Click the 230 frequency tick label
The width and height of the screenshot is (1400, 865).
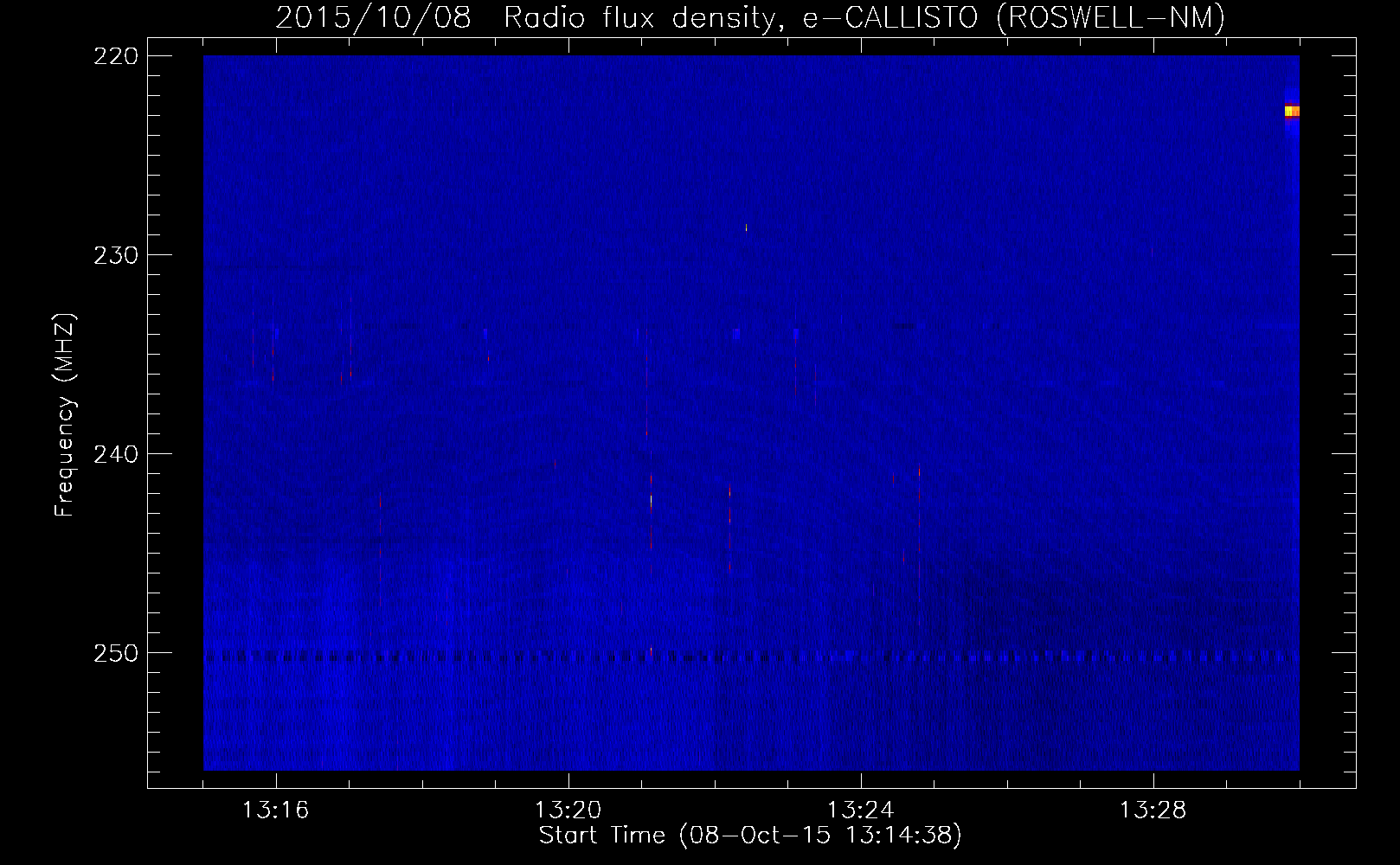point(115,255)
